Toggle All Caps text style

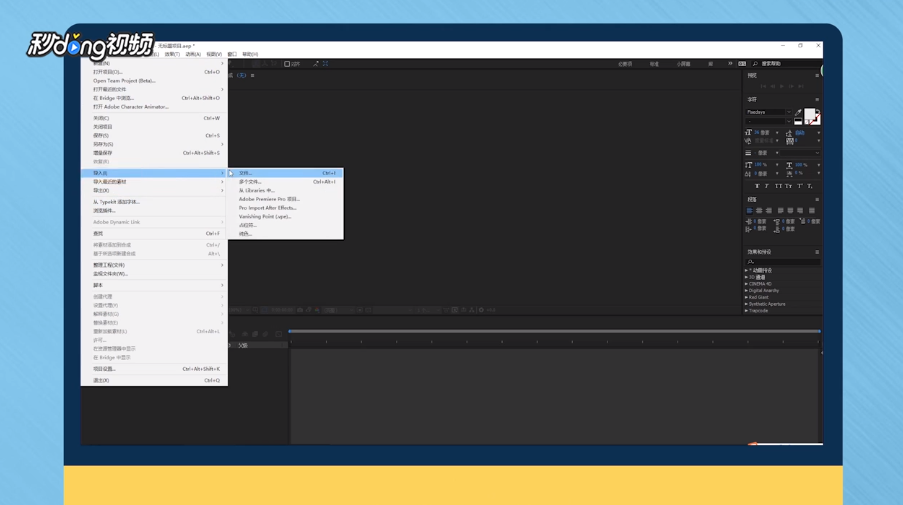(x=778, y=186)
